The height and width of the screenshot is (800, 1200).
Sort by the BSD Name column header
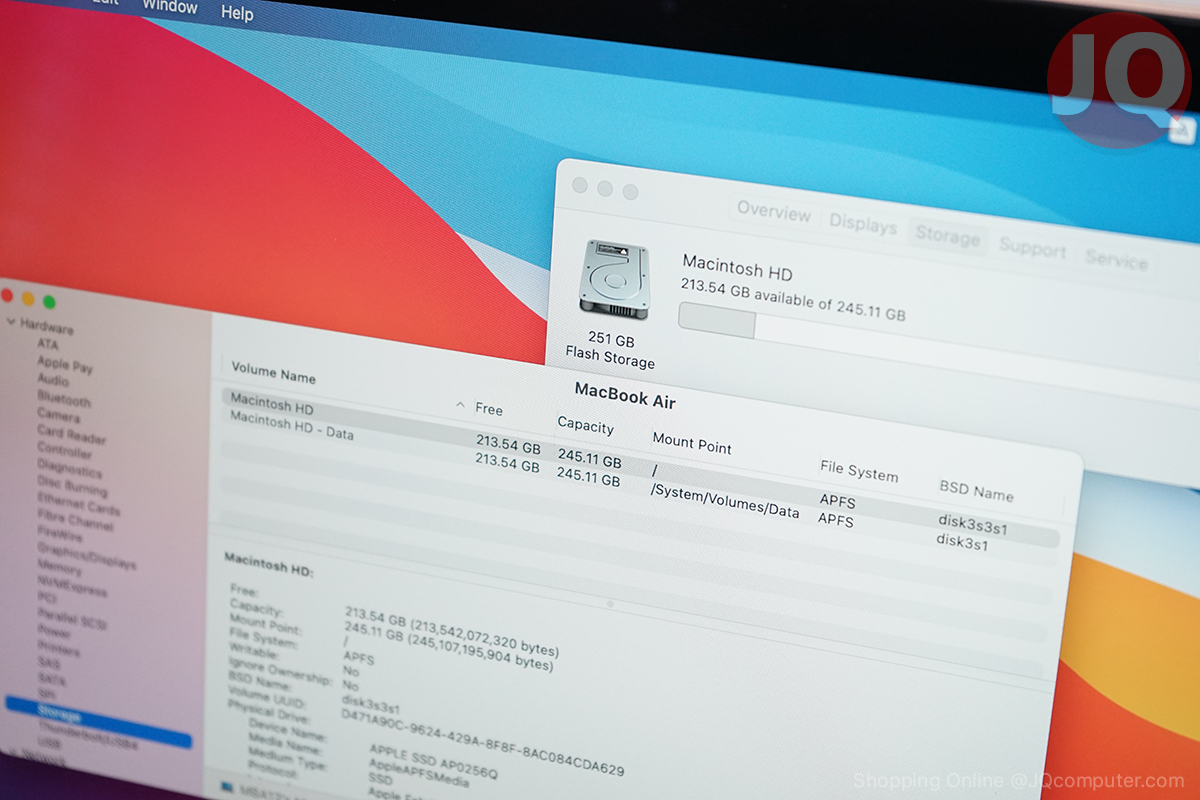point(976,491)
